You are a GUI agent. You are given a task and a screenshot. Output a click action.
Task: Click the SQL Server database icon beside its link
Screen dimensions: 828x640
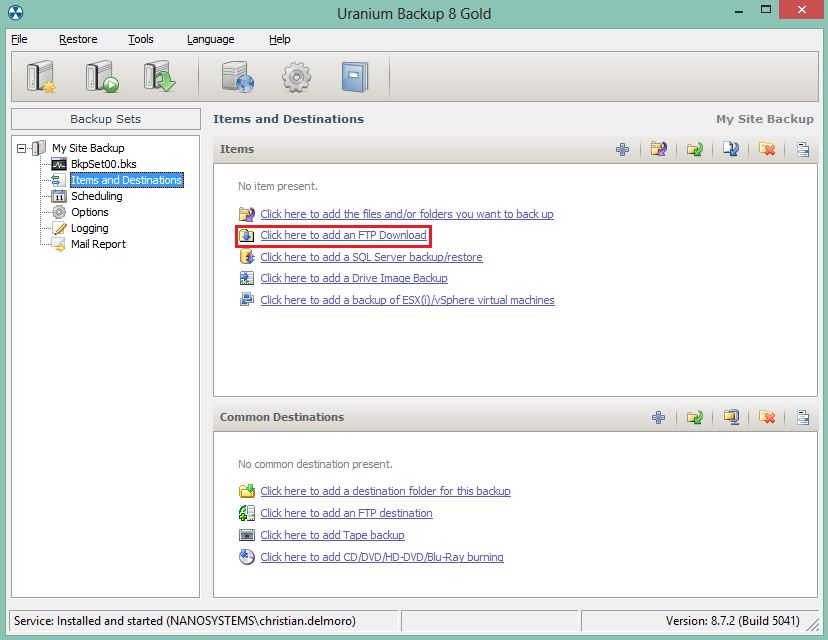[247, 257]
